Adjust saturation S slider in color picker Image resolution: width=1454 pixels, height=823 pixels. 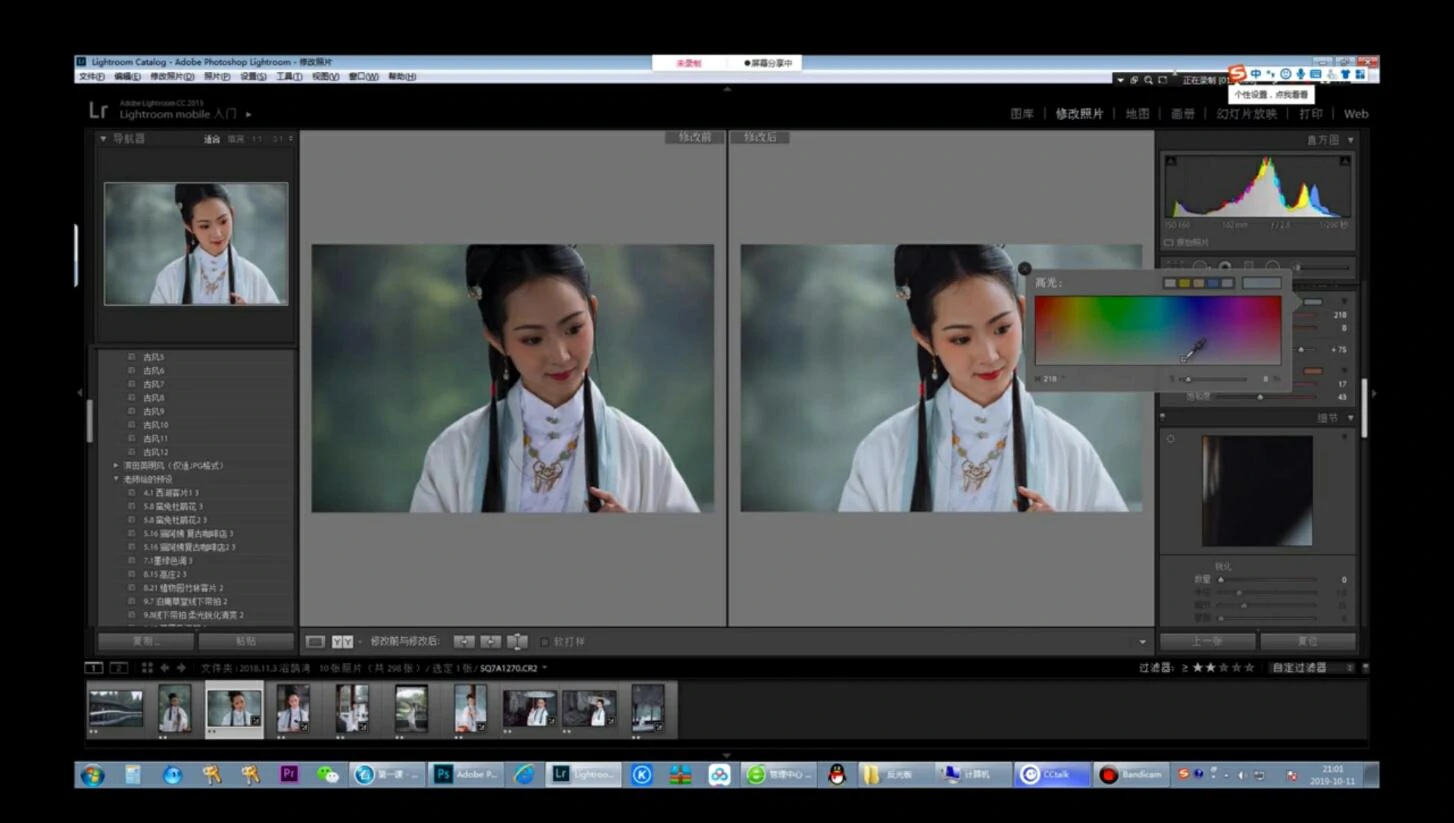[x=1214, y=379]
